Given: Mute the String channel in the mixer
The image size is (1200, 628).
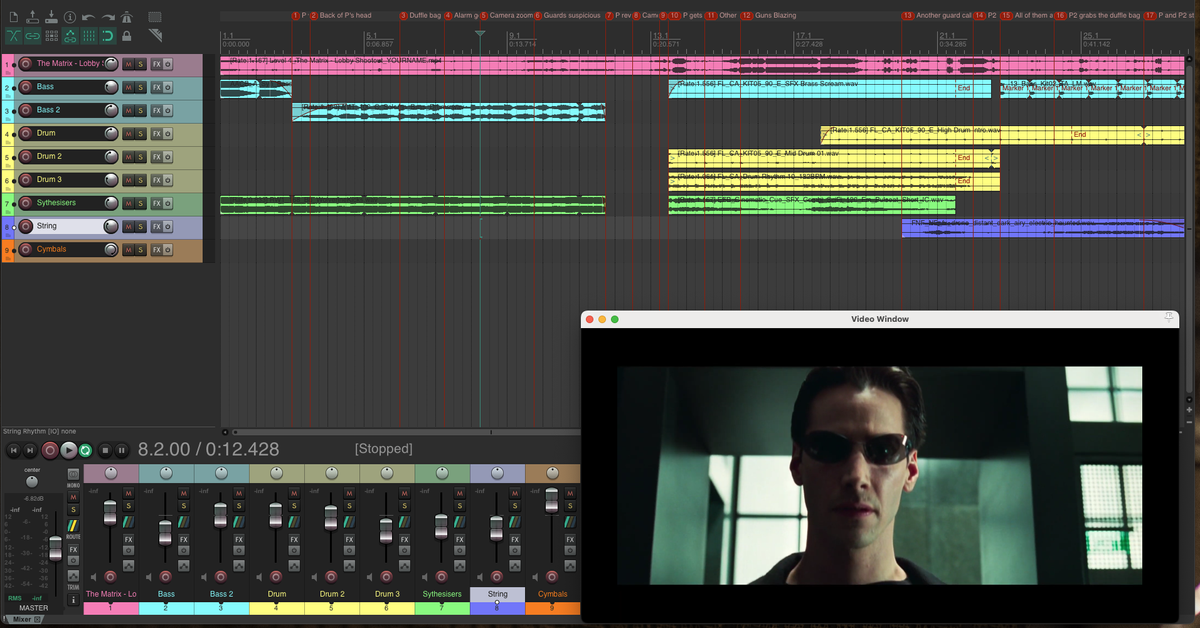Looking at the screenshot, I should [514, 493].
